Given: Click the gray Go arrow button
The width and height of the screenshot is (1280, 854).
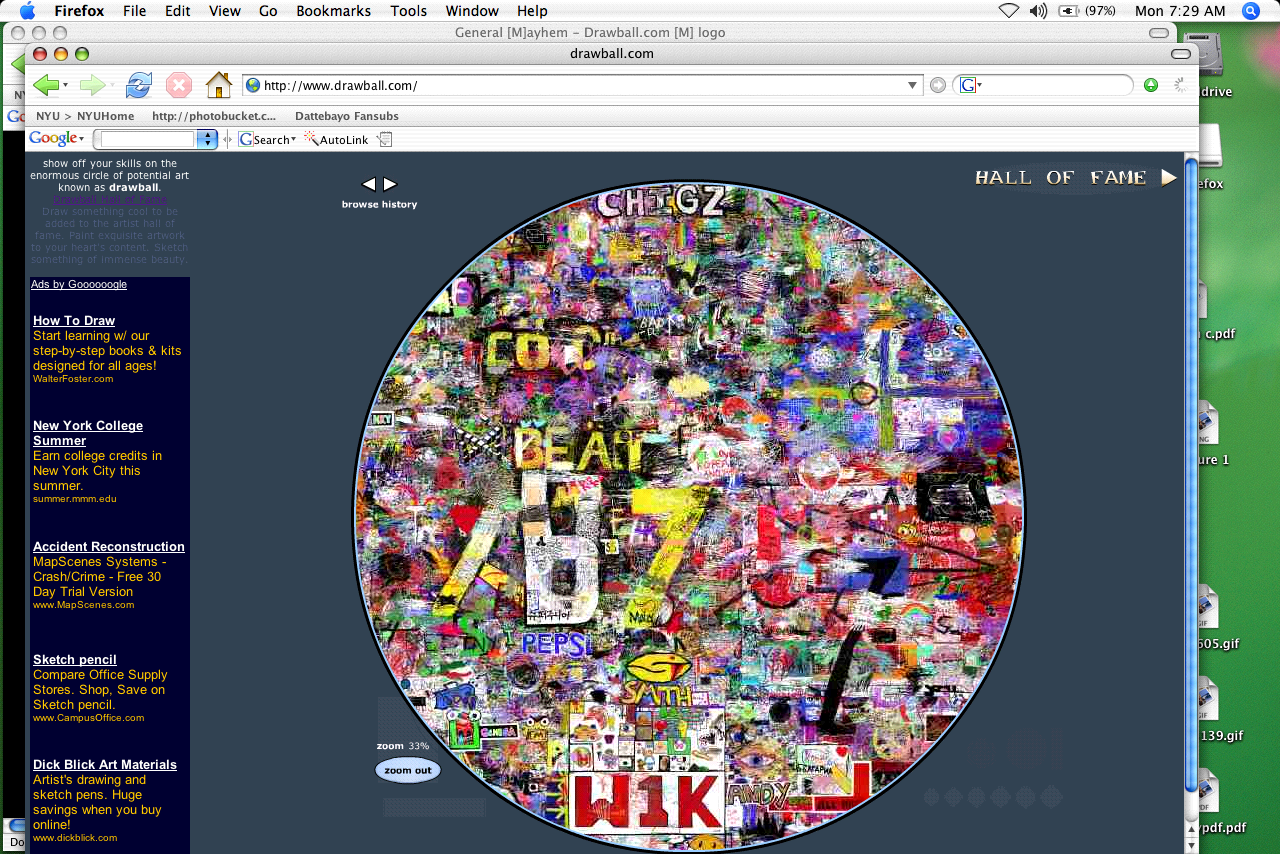Looking at the screenshot, I should [937, 85].
